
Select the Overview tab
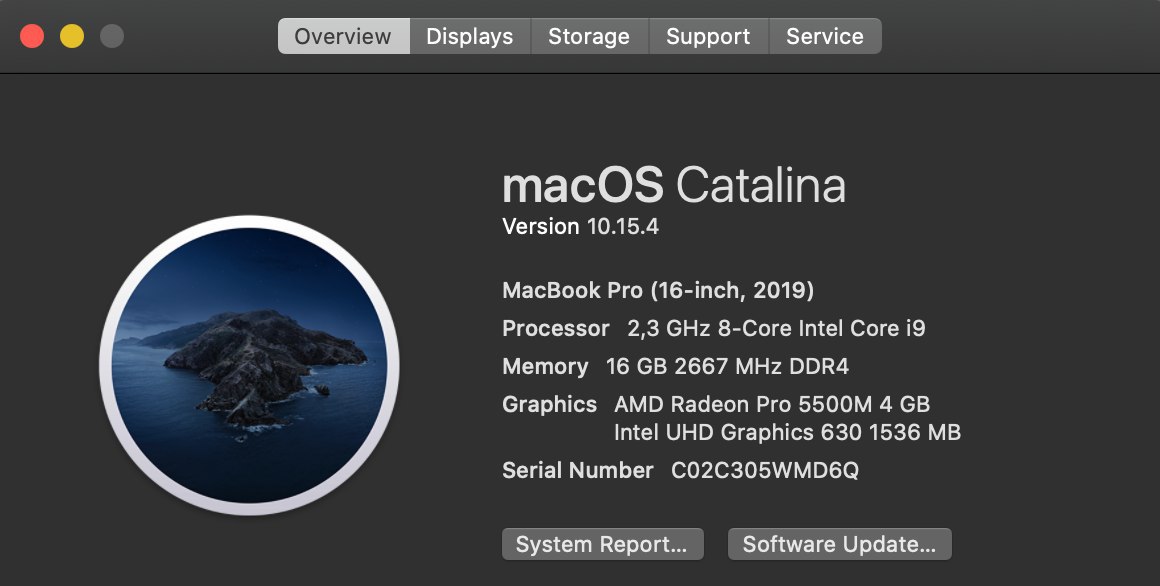[x=343, y=36]
